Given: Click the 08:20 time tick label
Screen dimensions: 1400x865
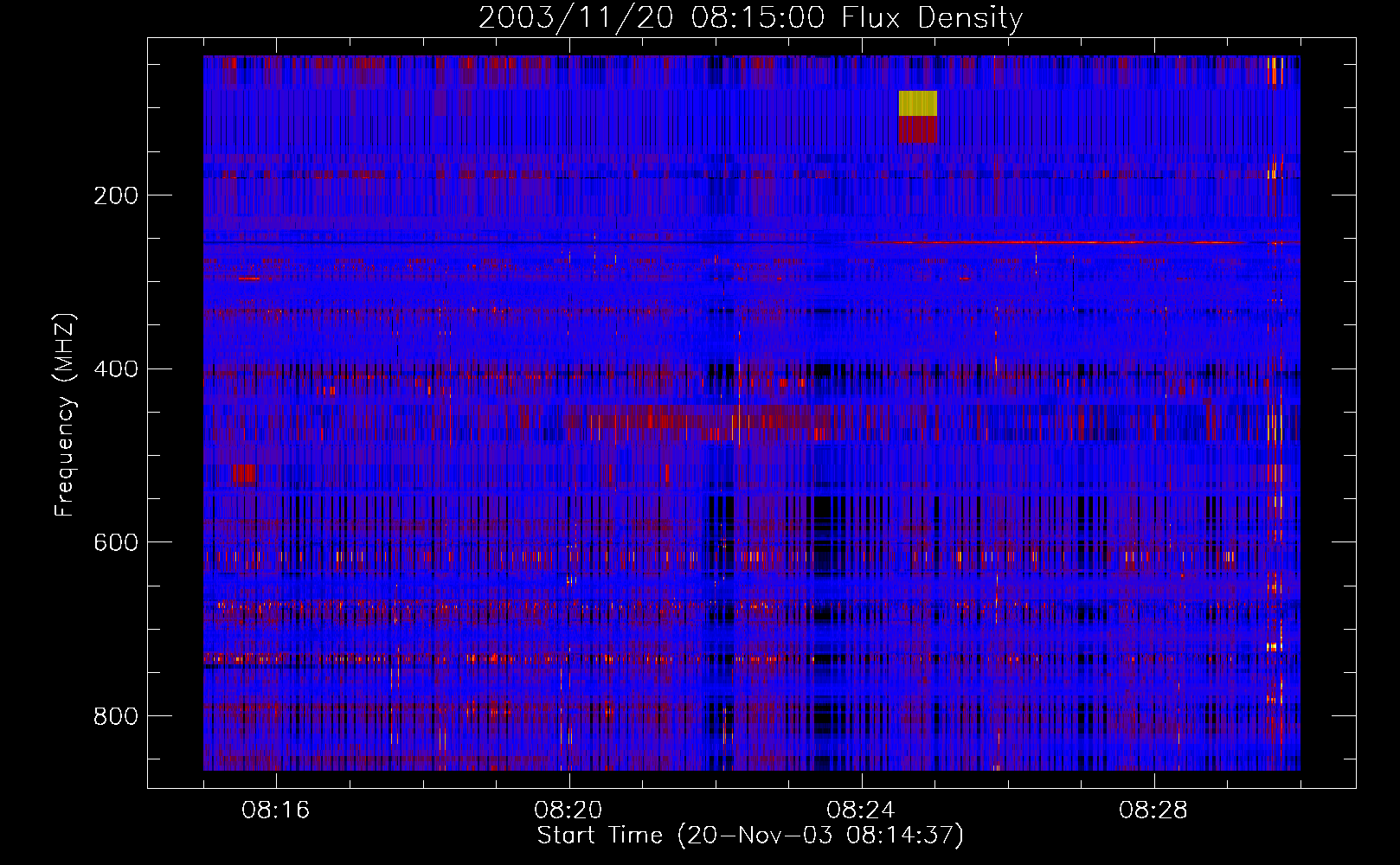Looking at the screenshot, I should [x=568, y=811].
